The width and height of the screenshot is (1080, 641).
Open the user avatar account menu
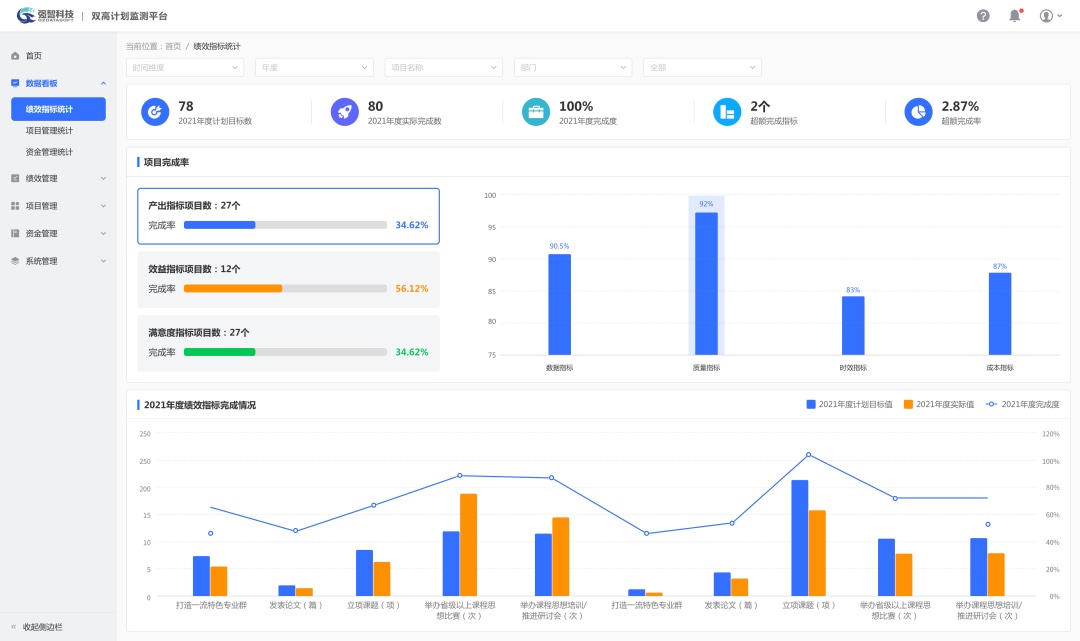(x=1049, y=16)
